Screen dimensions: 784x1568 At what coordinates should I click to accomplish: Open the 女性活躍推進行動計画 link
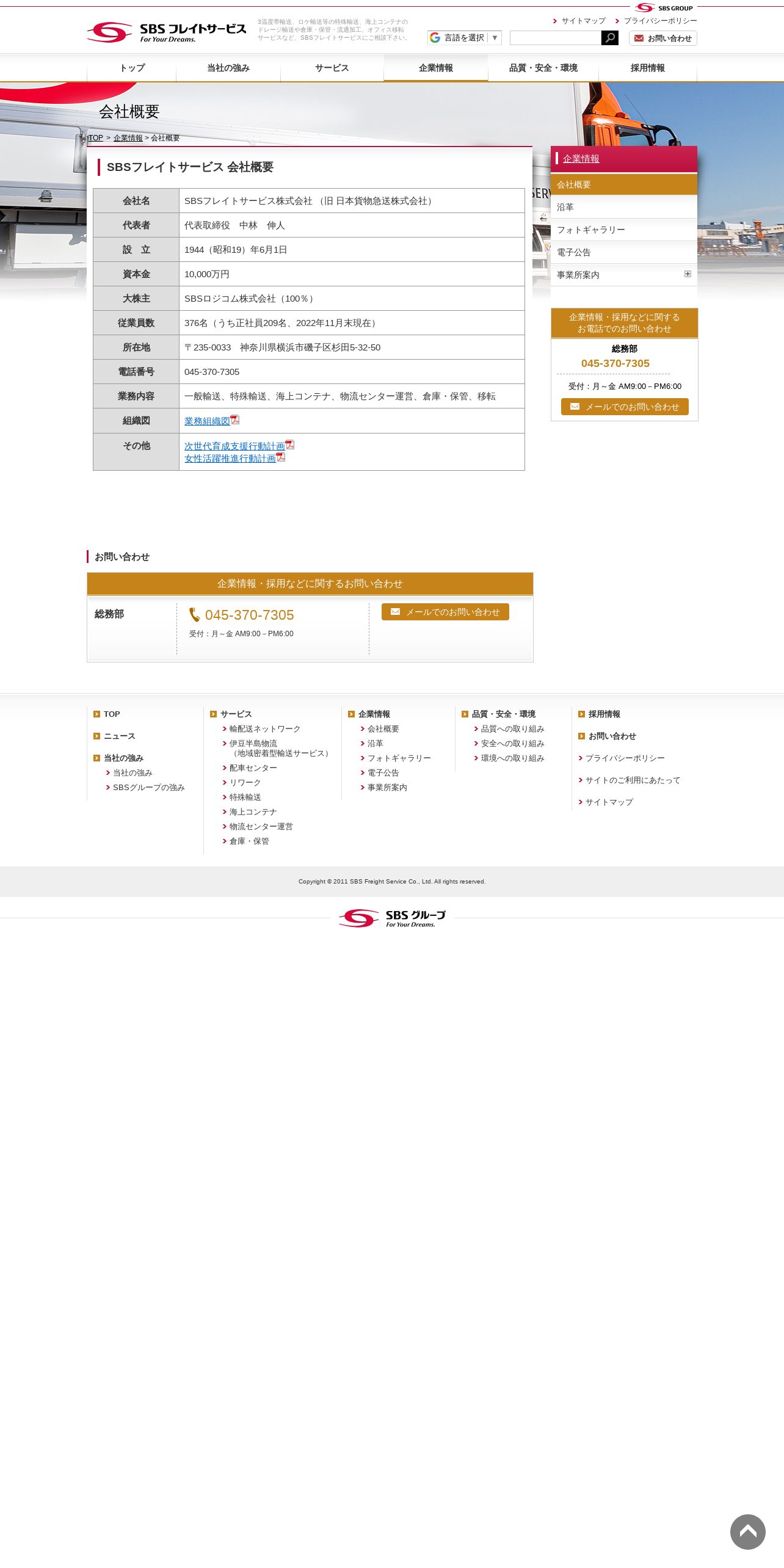(x=230, y=459)
